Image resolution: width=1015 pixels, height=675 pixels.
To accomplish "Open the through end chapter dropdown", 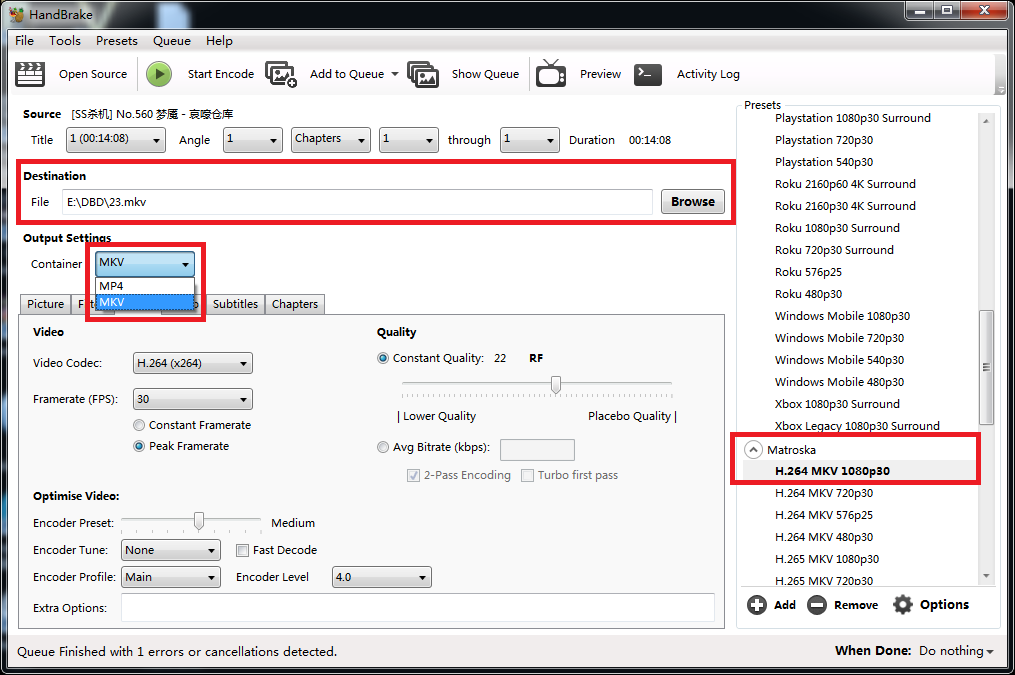I will coord(530,139).
